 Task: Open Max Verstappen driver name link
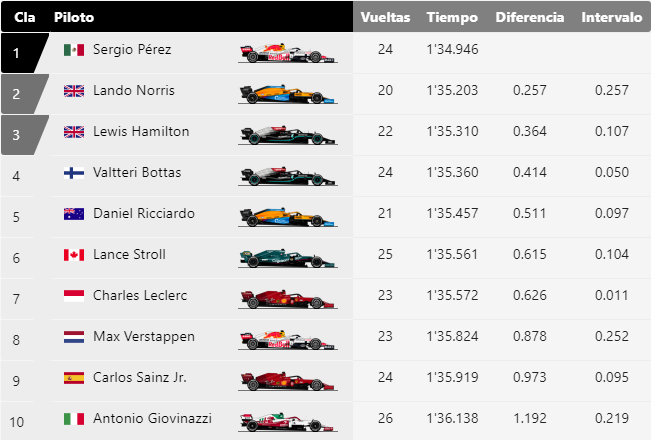(144, 336)
